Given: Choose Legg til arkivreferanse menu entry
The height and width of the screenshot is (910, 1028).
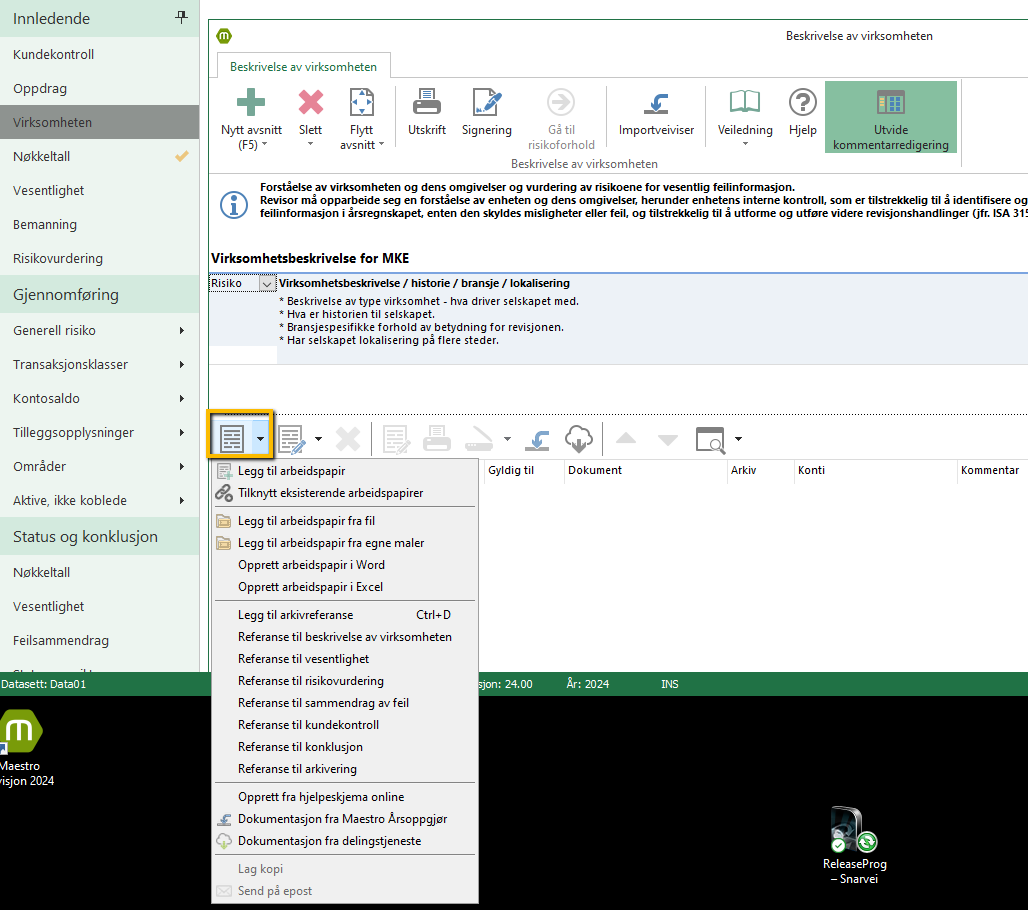Looking at the screenshot, I should pos(346,615).
